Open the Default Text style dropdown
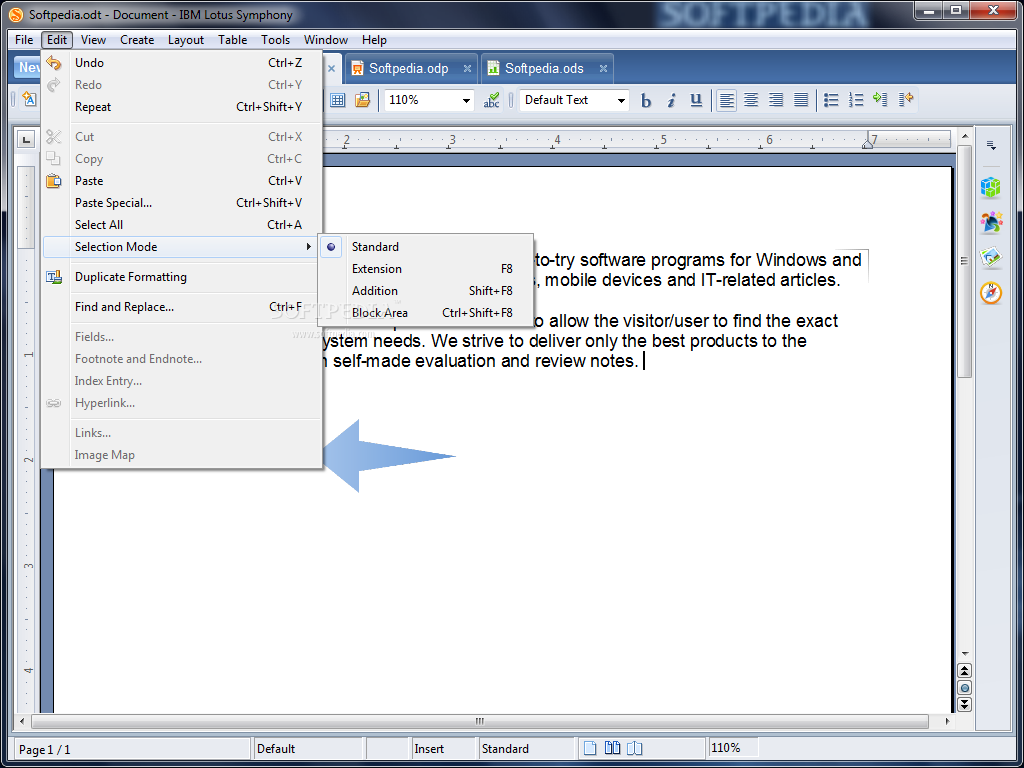The image size is (1024, 768). pos(621,101)
